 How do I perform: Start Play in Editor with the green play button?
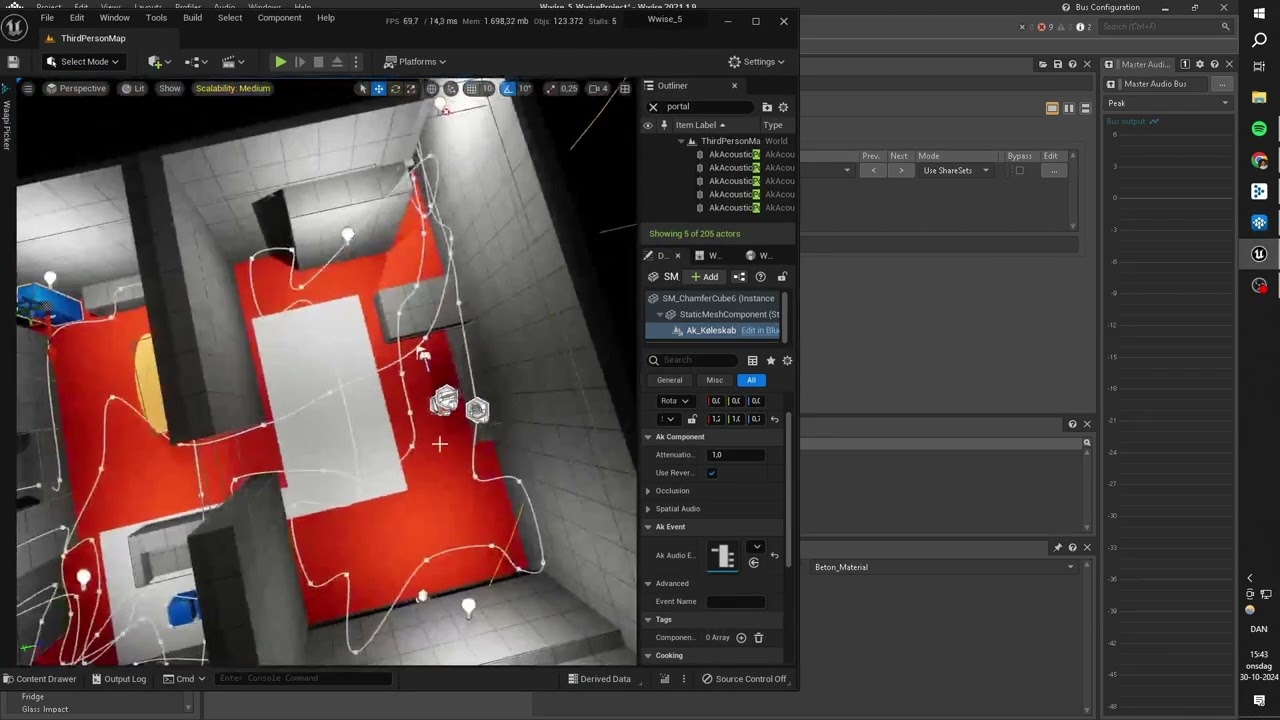280,62
